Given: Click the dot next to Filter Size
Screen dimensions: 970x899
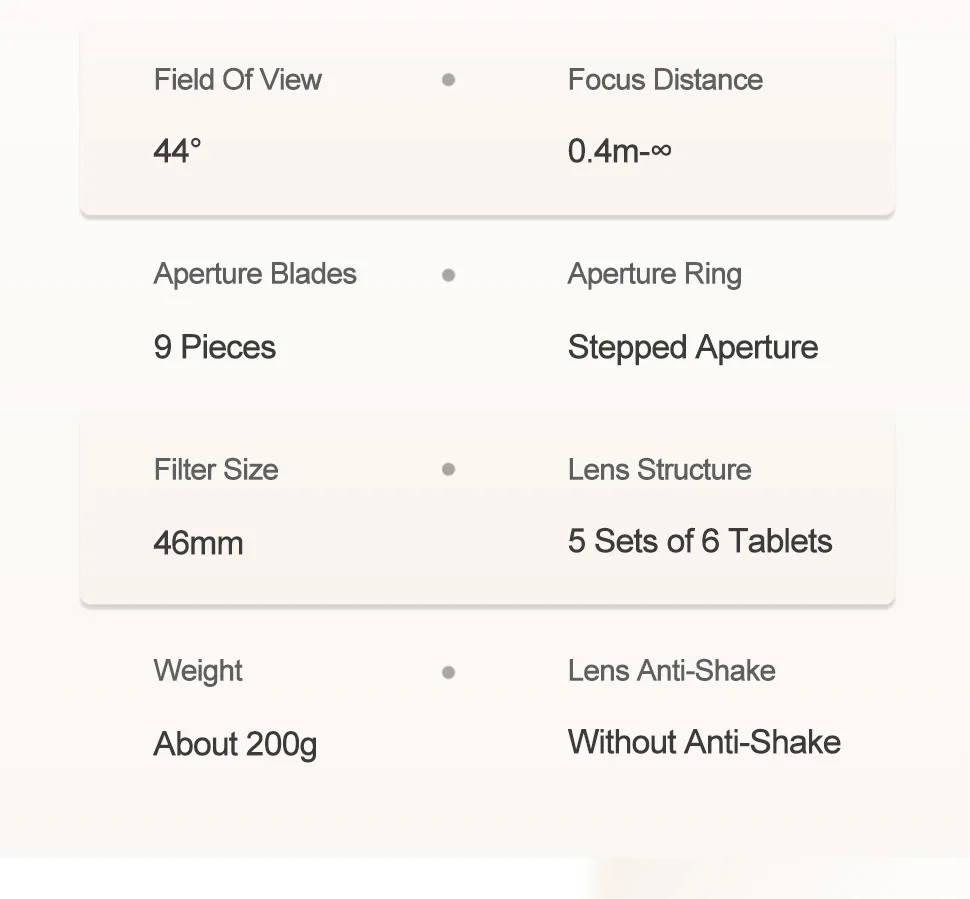Looking at the screenshot, I should 449,470.
